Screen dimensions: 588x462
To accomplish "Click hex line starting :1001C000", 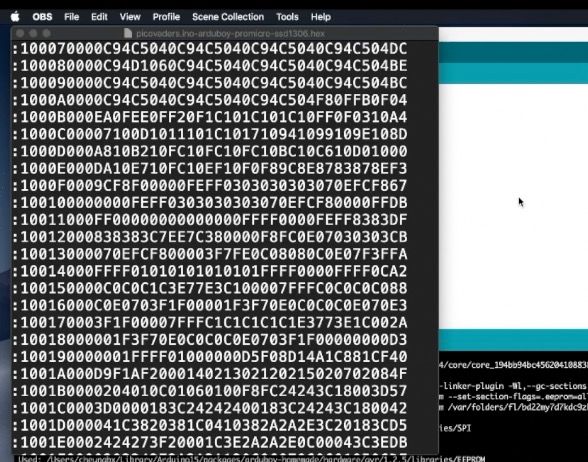I will coord(210,408).
